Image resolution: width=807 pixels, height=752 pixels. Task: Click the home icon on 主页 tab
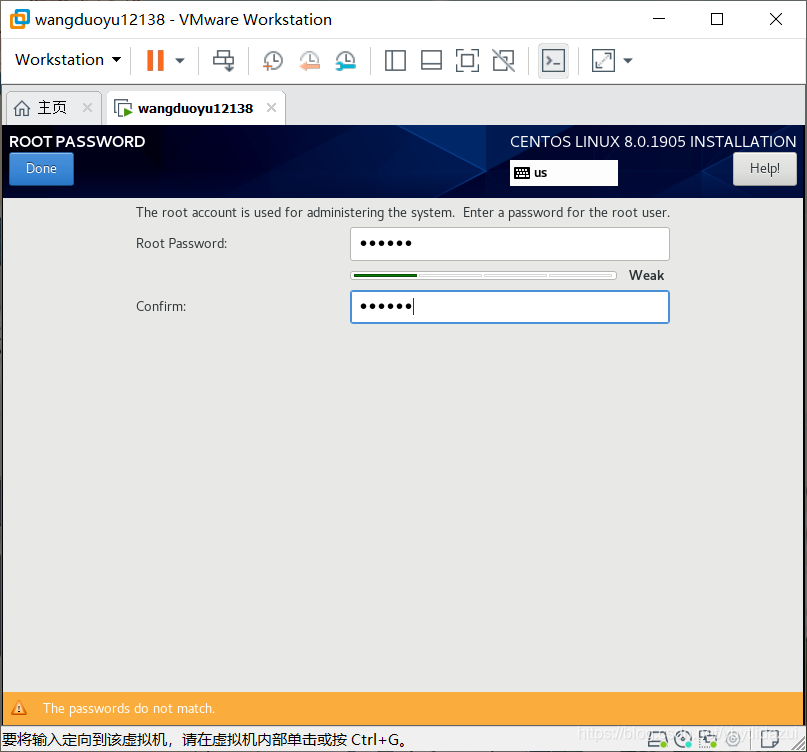pos(22,108)
